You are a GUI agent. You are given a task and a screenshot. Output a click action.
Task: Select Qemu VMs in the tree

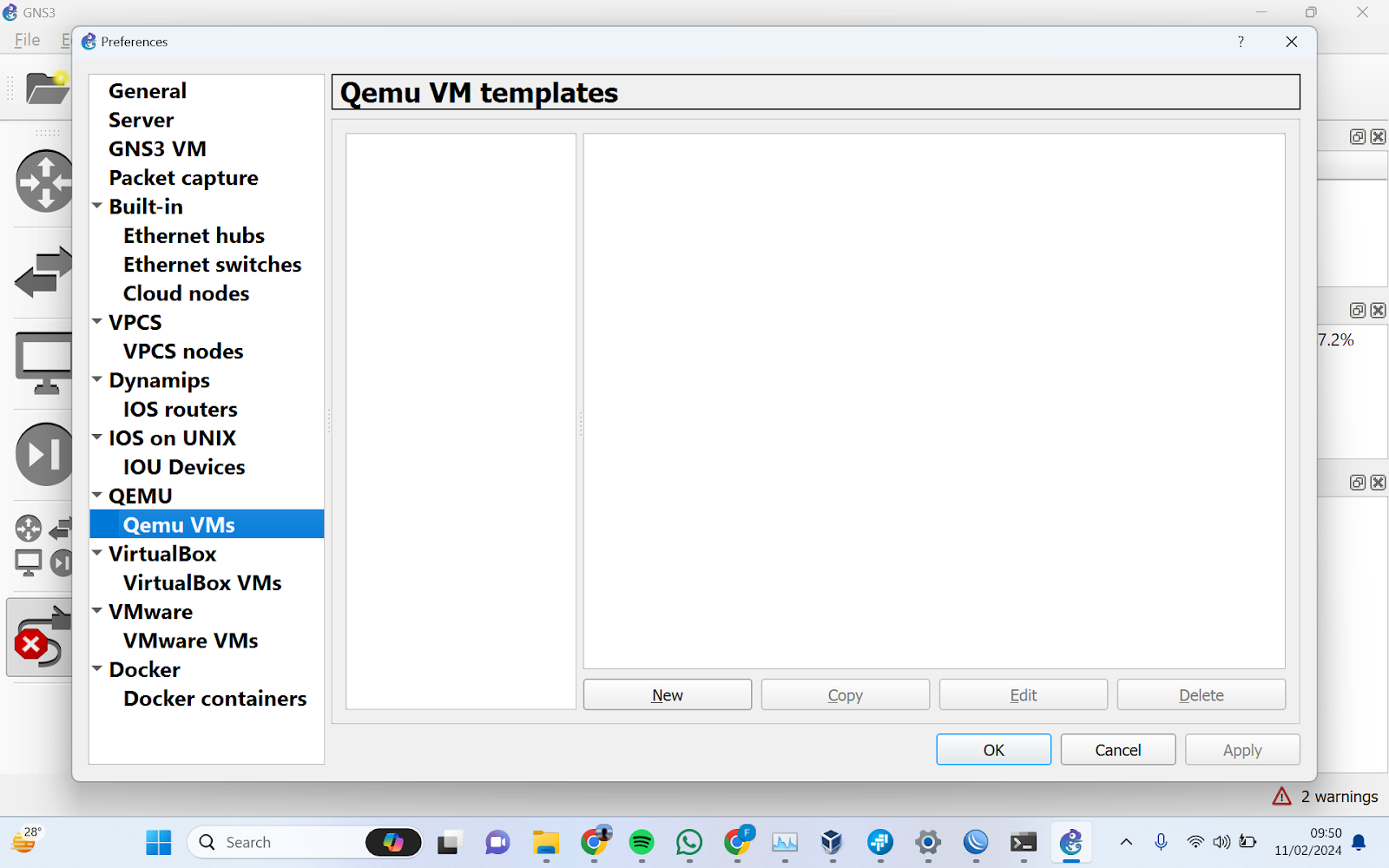(207, 524)
